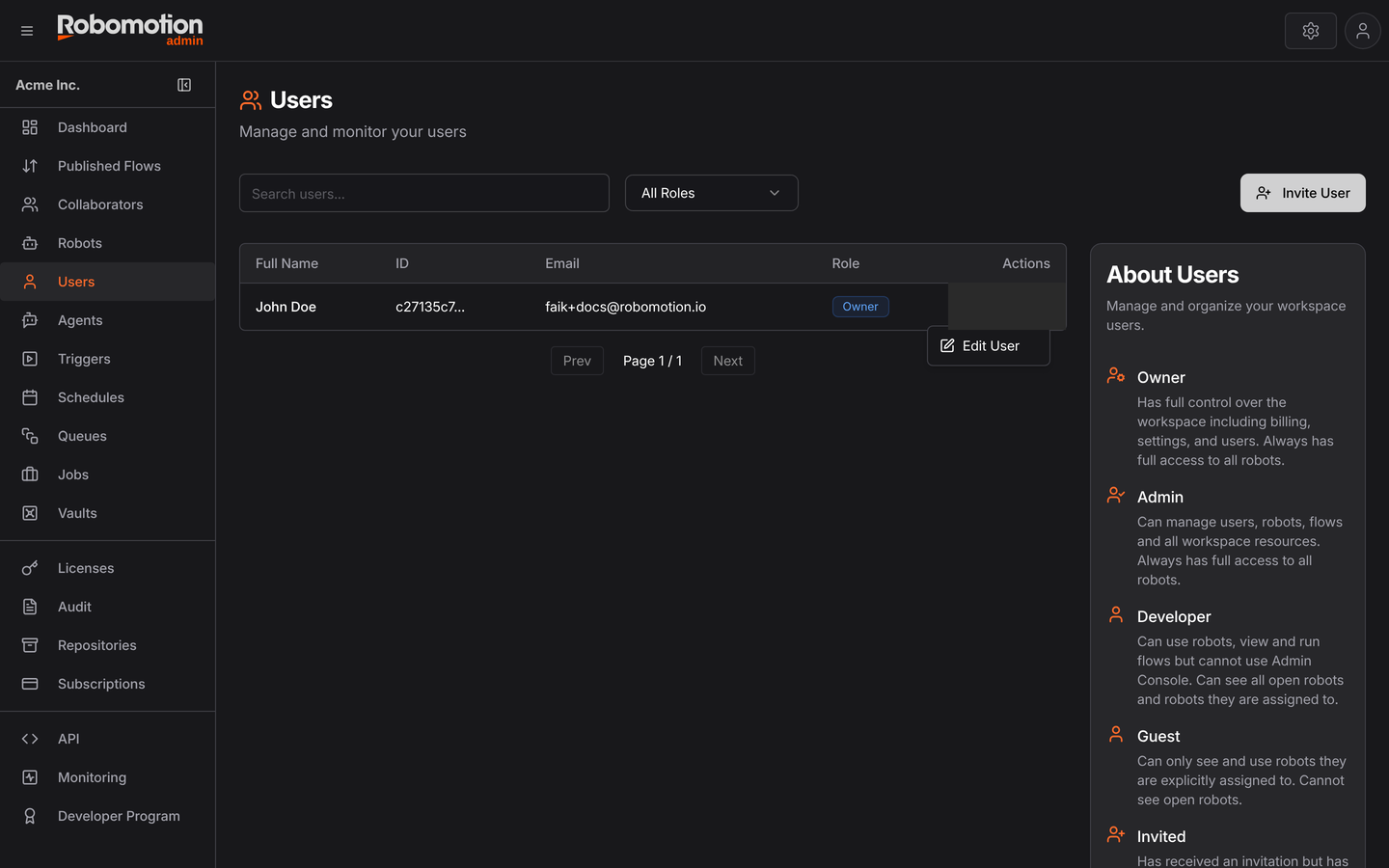
Task: Click the ID column header
Action: (x=402, y=263)
